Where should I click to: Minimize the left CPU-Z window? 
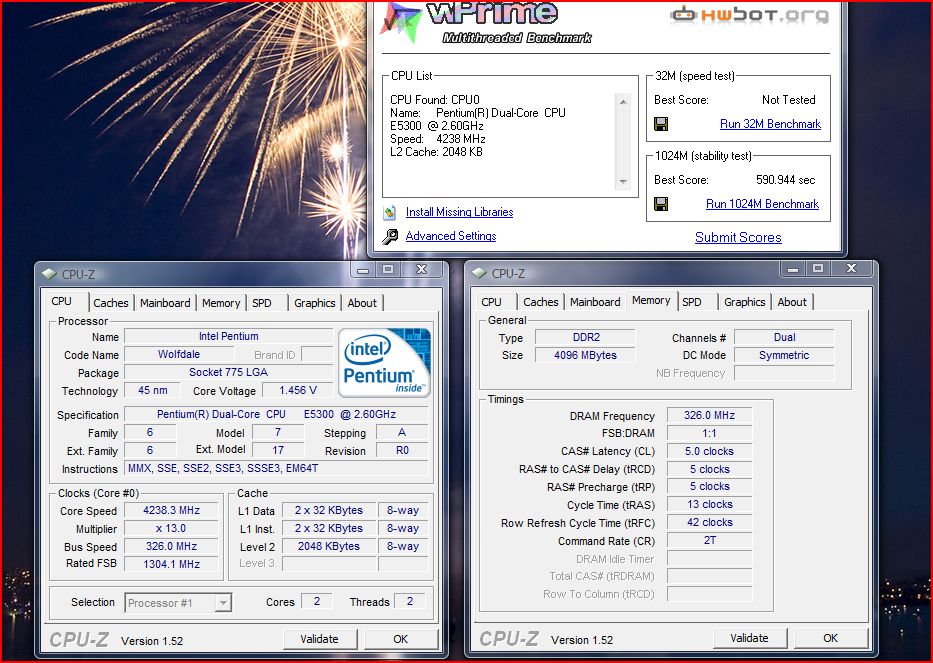[363, 270]
